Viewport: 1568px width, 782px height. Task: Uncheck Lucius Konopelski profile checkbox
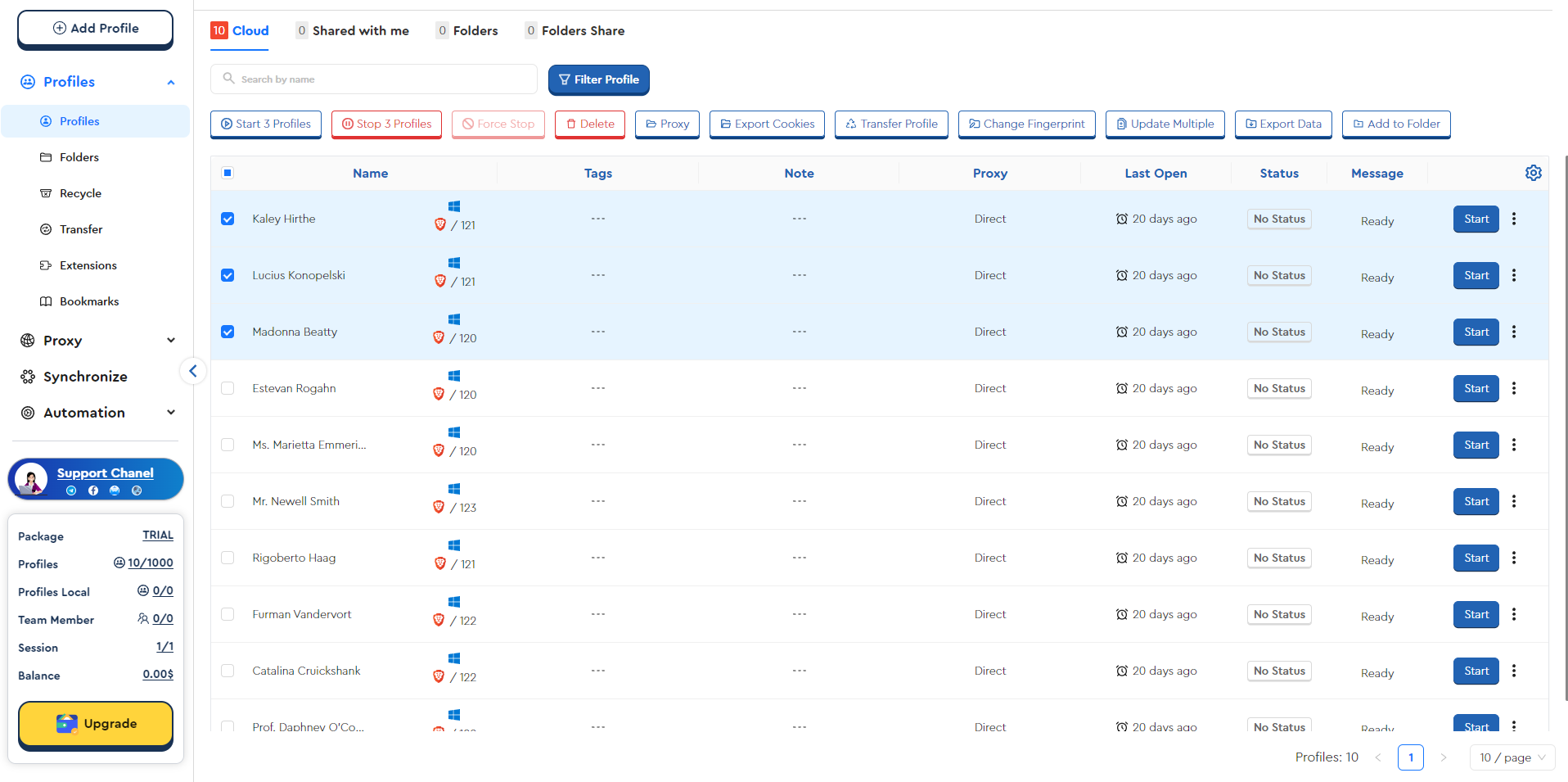pyautogui.click(x=228, y=275)
